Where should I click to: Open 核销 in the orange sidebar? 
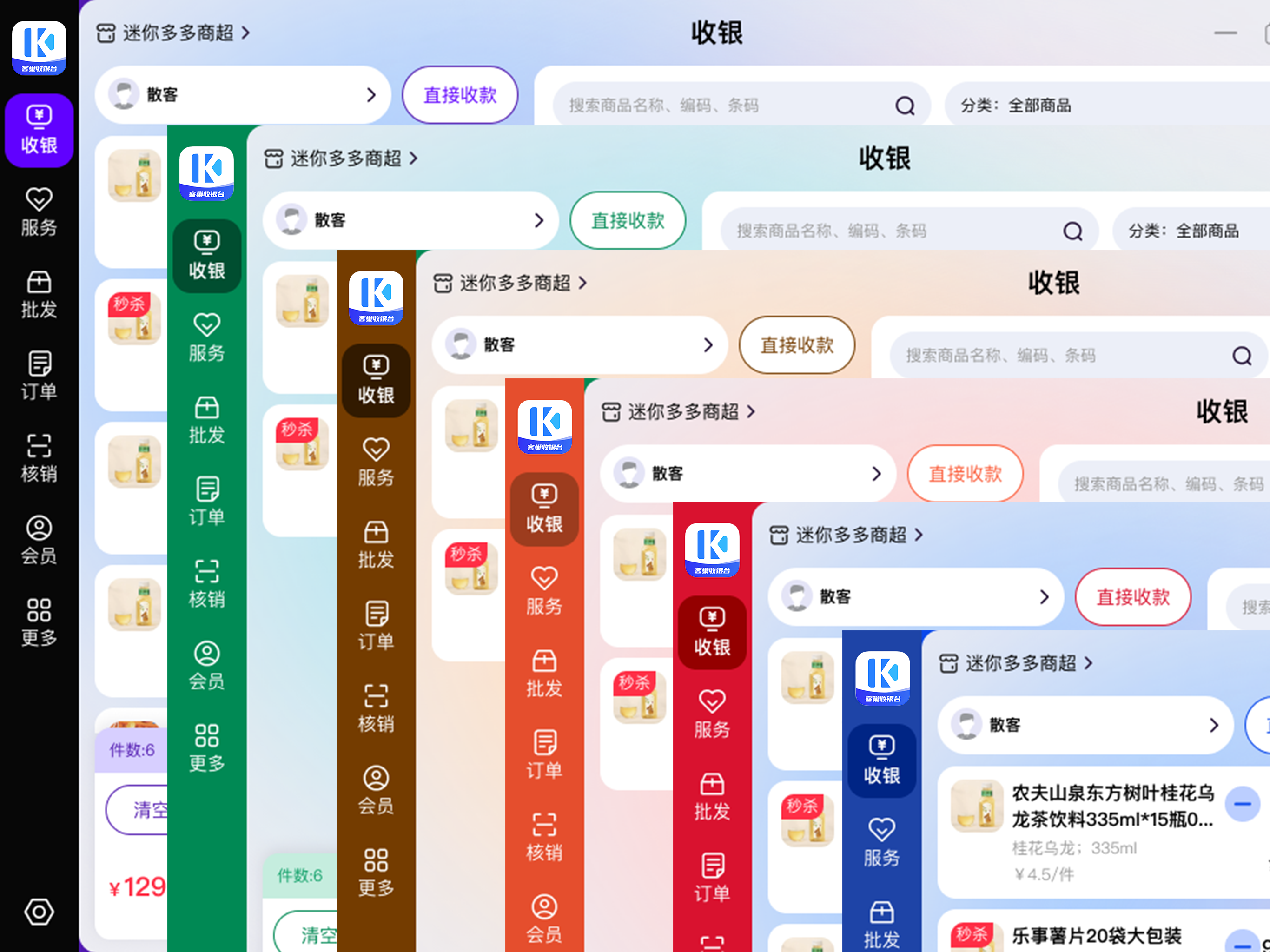point(544,838)
